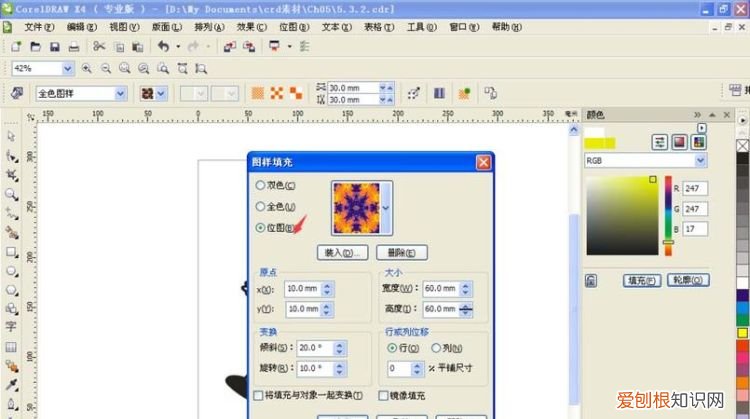Screen dimensions: 750x419
Task: Select the 位图 radio option
Action: [260, 228]
